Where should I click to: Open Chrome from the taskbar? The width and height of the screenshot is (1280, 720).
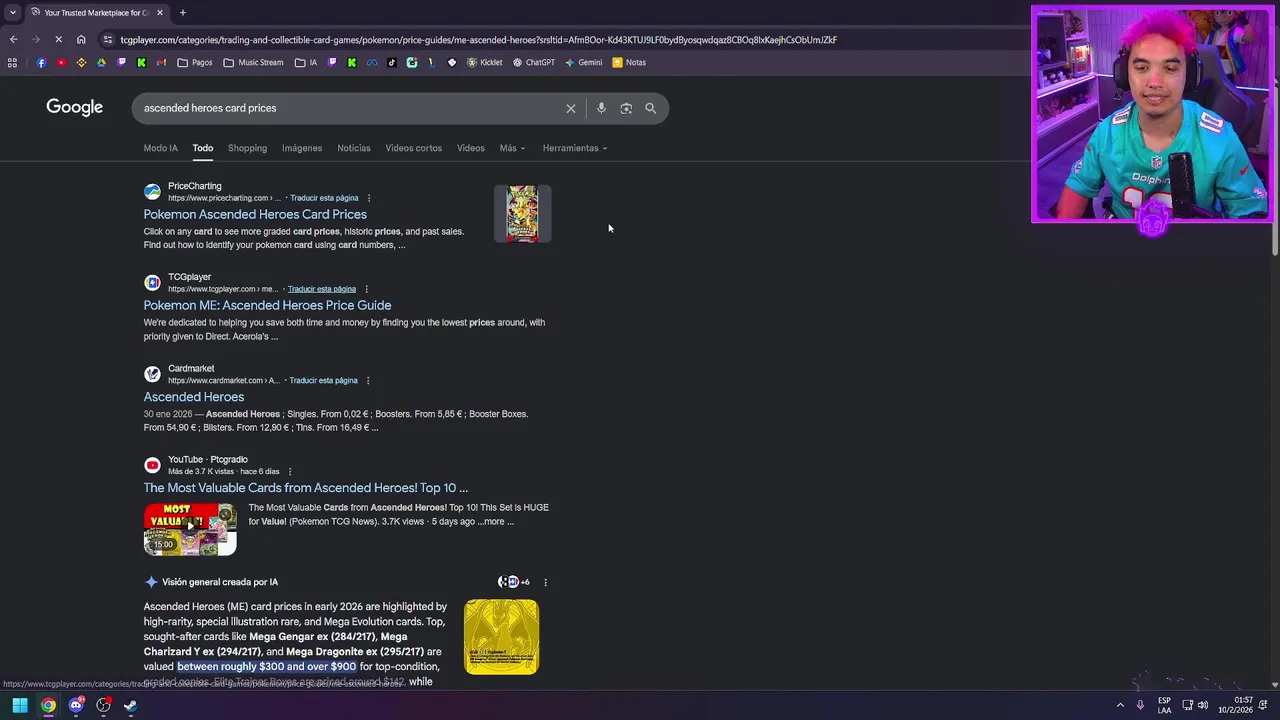coord(48,705)
